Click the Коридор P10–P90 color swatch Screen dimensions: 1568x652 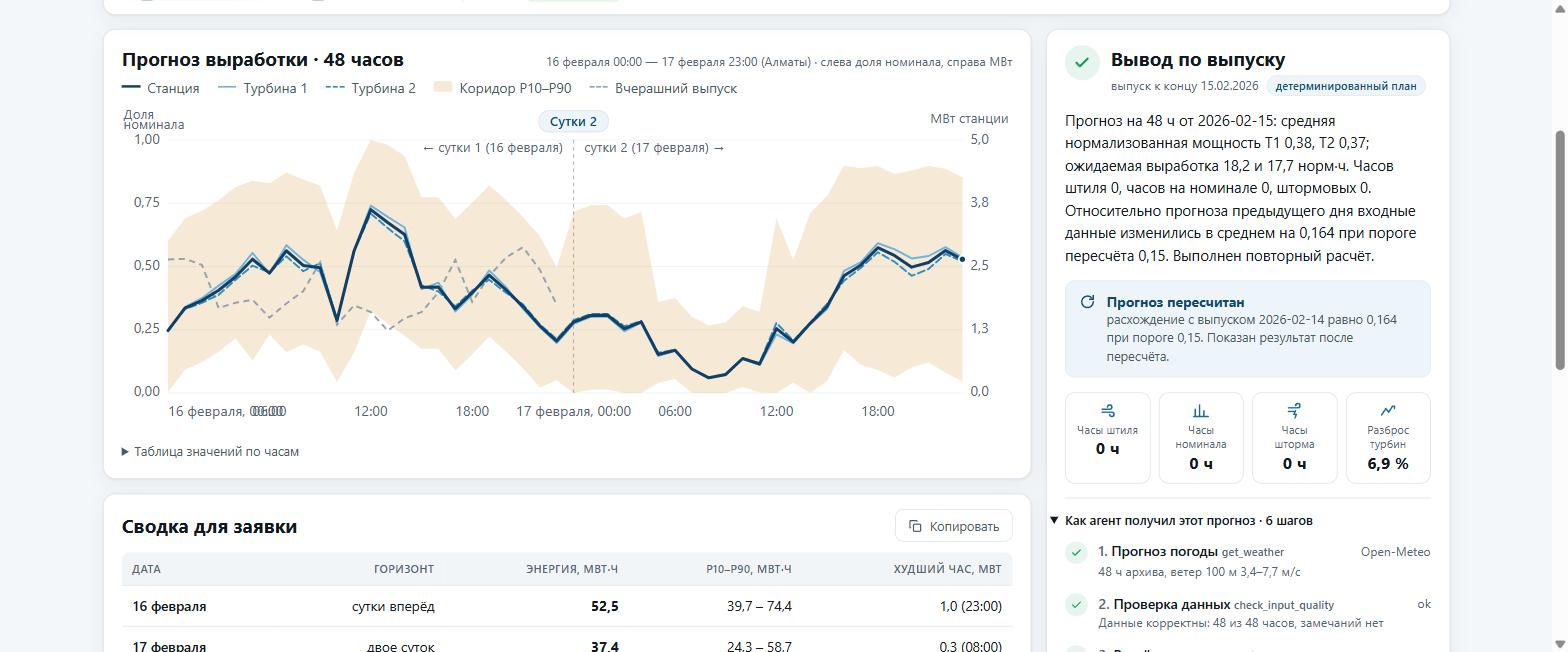pos(443,88)
